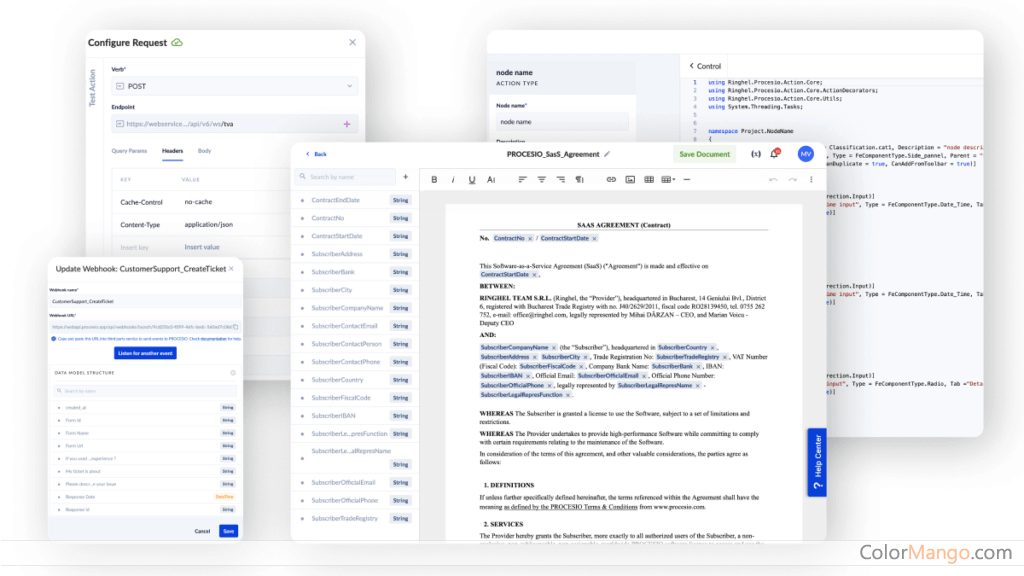Toggle bold formatting in the document editor

point(435,180)
